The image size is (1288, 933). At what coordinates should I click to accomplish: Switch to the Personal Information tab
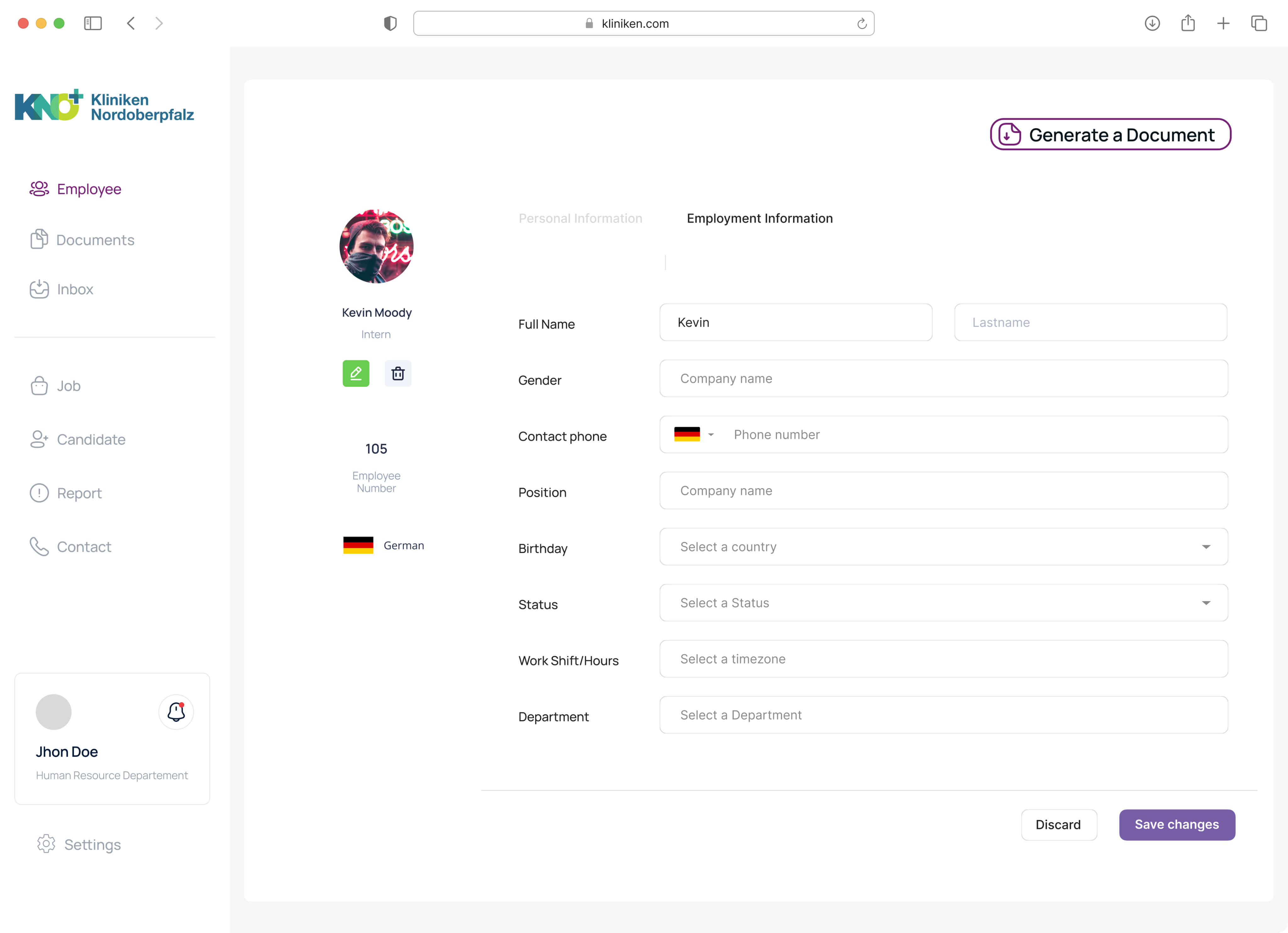point(580,218)
